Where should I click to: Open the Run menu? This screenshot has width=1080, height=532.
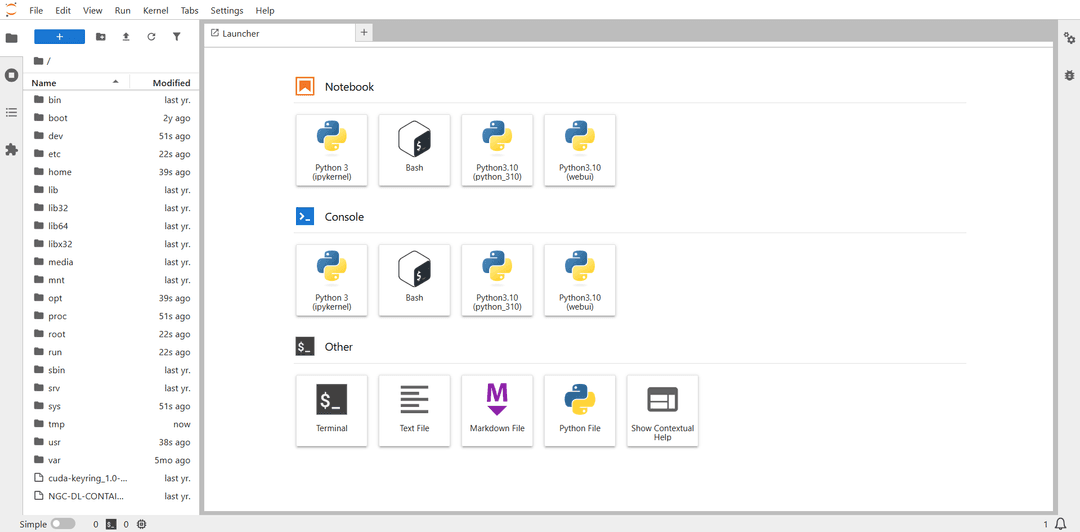tap(123, 10)
